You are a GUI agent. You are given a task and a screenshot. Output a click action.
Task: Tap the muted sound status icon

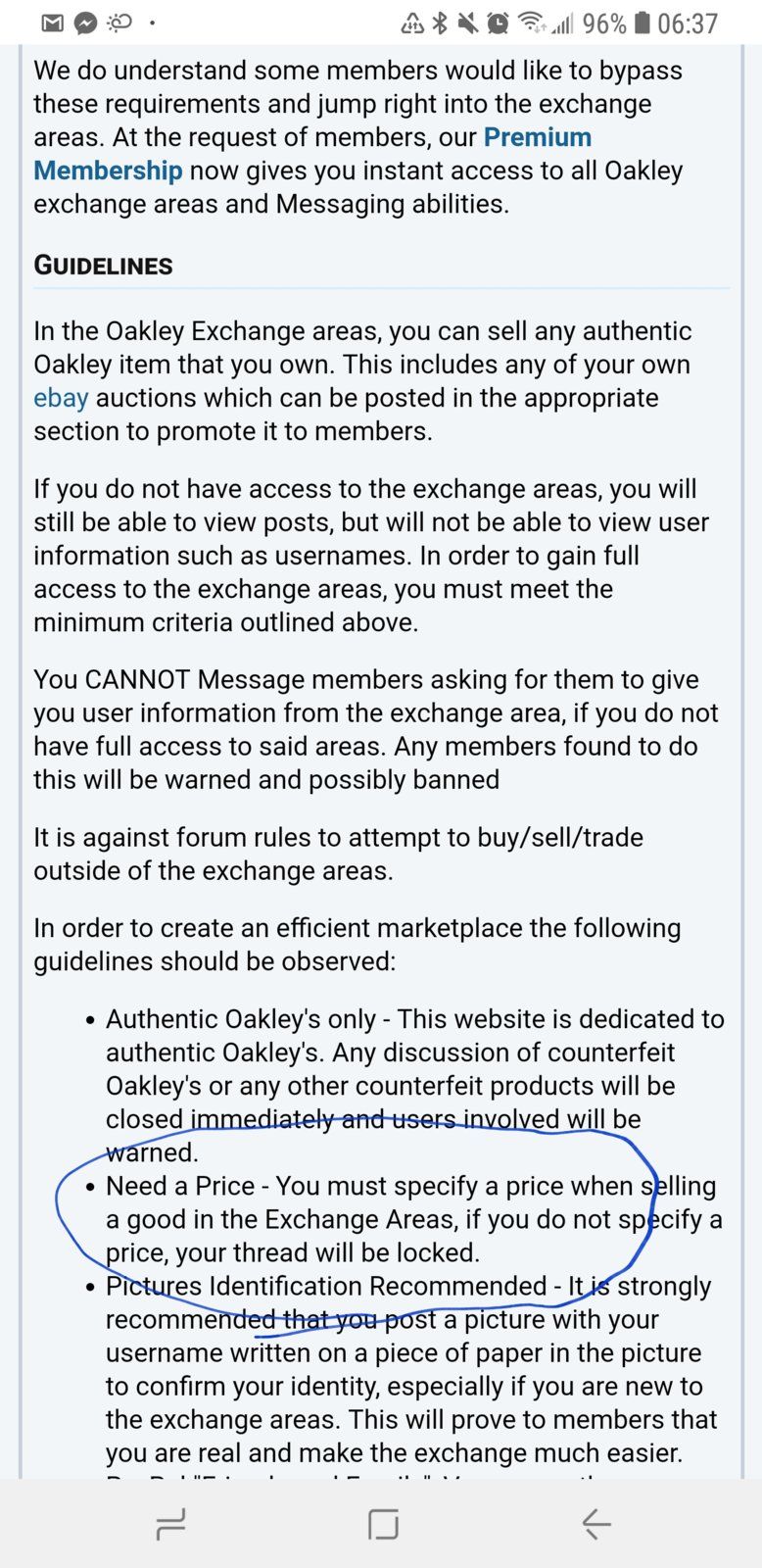point(468,23)
